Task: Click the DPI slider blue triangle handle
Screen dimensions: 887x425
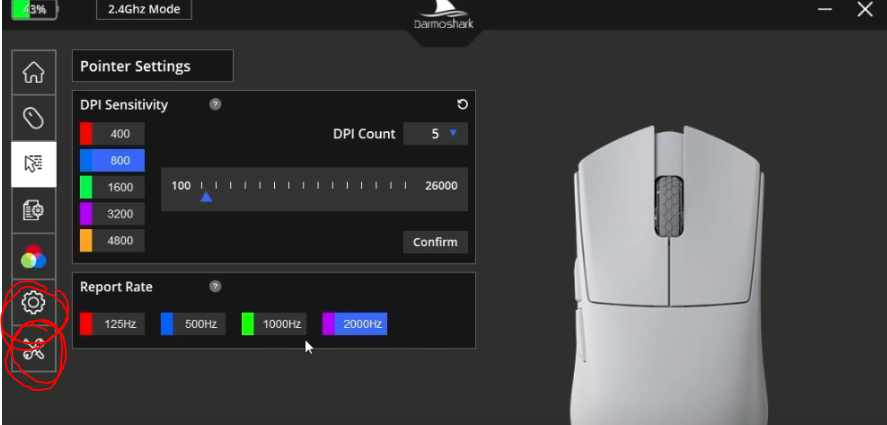Action: coord(206,197)
